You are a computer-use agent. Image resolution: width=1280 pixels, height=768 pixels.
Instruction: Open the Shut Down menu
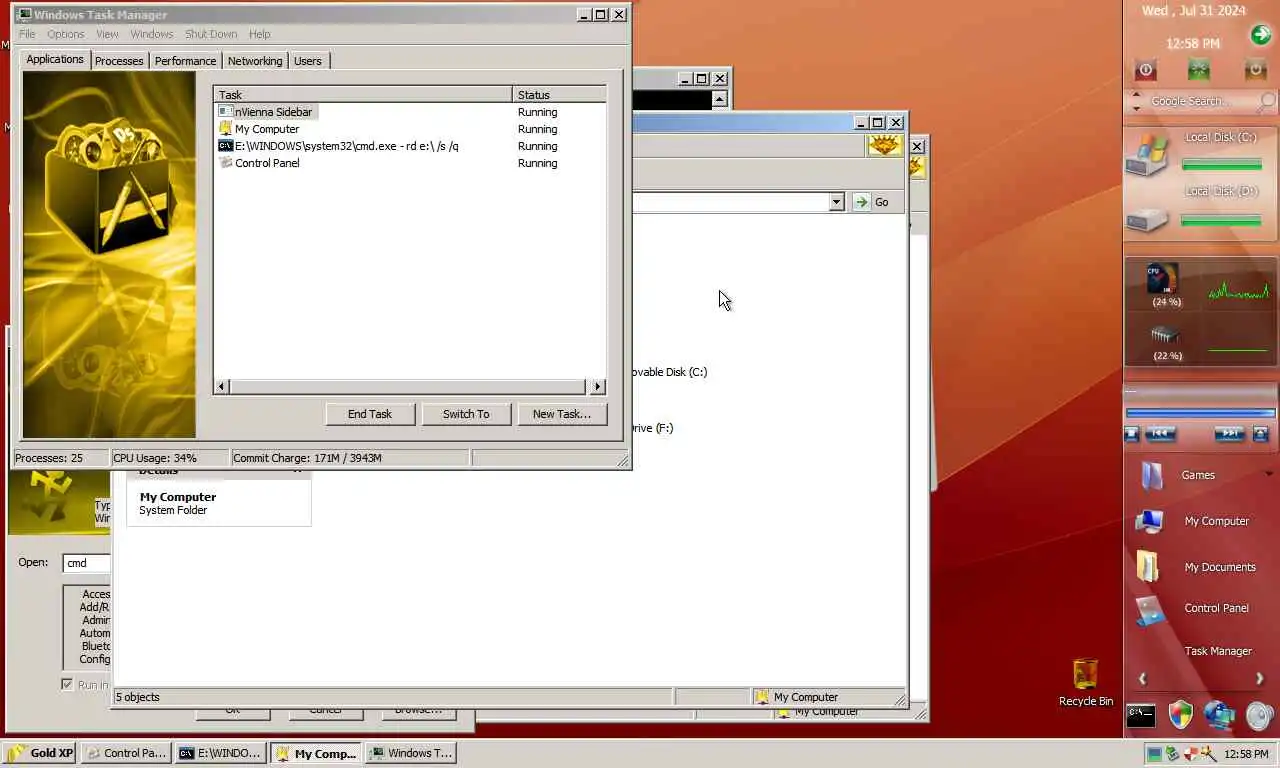(211, 34)
